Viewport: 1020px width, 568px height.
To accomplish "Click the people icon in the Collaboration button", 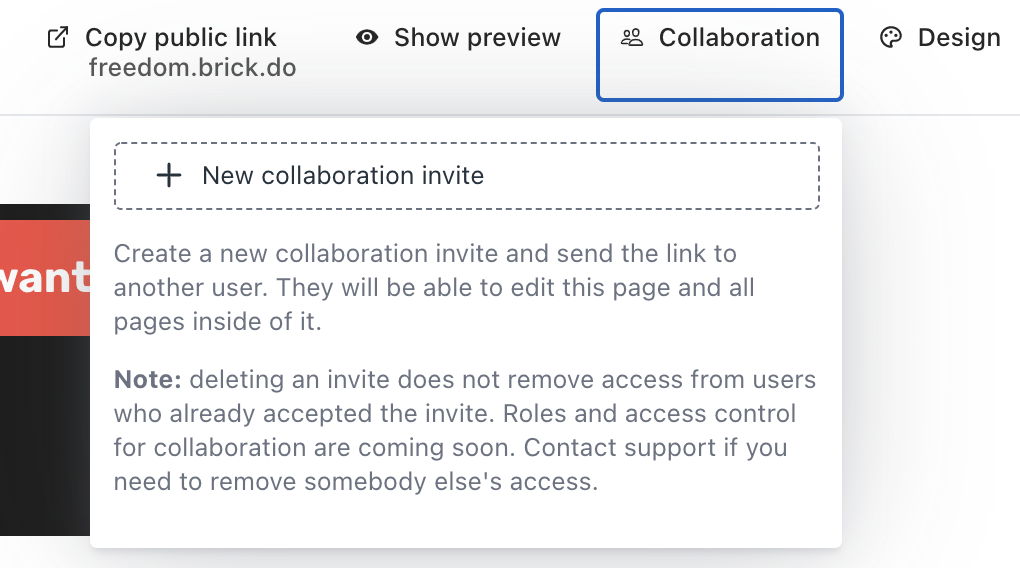I will click(x=632, y=38).
